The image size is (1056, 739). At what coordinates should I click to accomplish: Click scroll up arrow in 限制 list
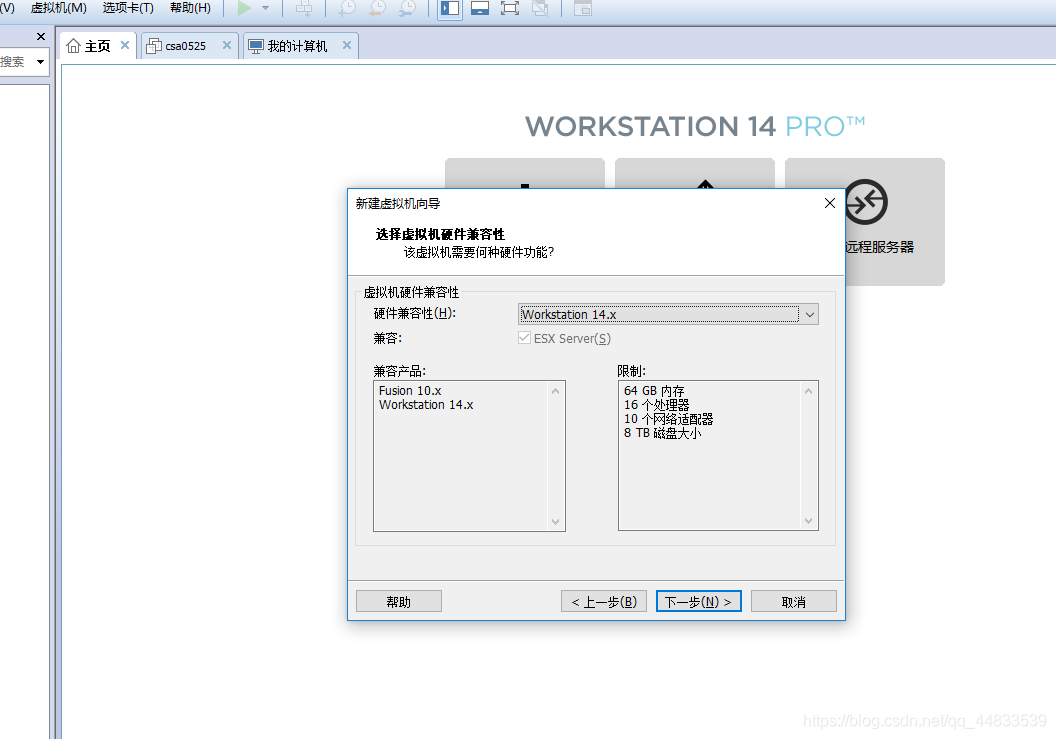click(x=809, y=391)
